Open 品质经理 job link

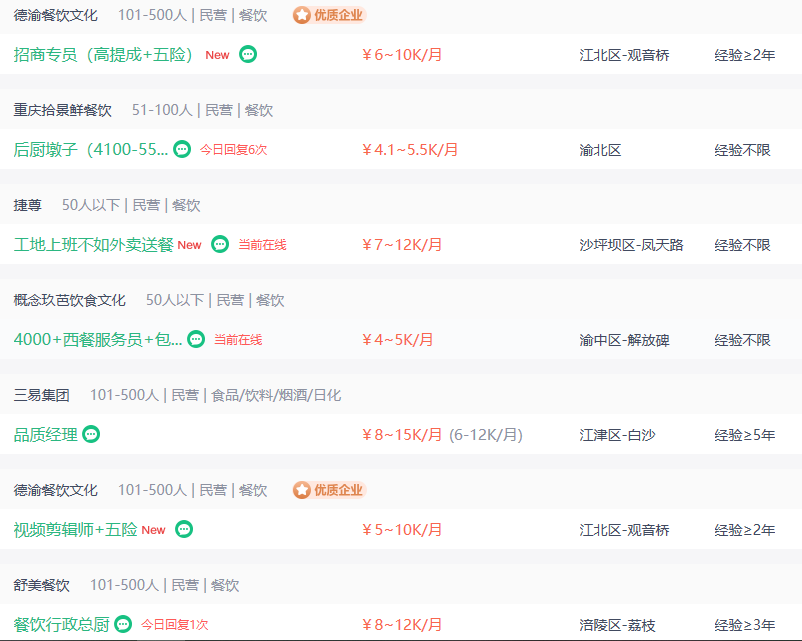pyautogui.click(x=45, y=435)
